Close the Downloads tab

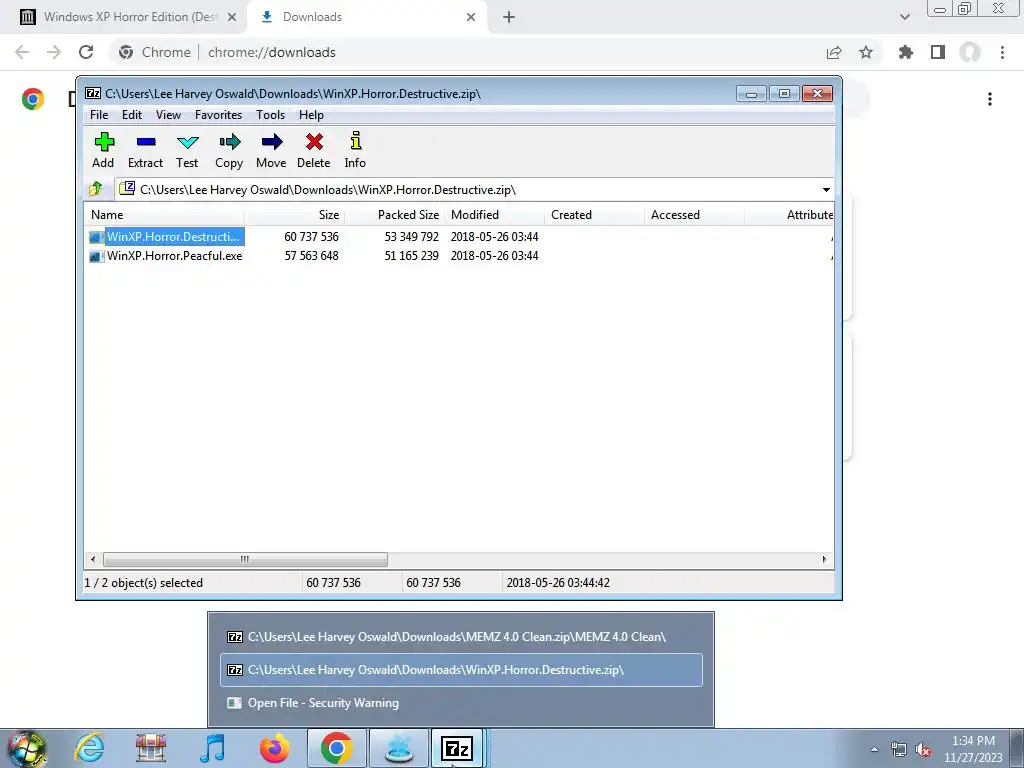(x=471, y=17)
